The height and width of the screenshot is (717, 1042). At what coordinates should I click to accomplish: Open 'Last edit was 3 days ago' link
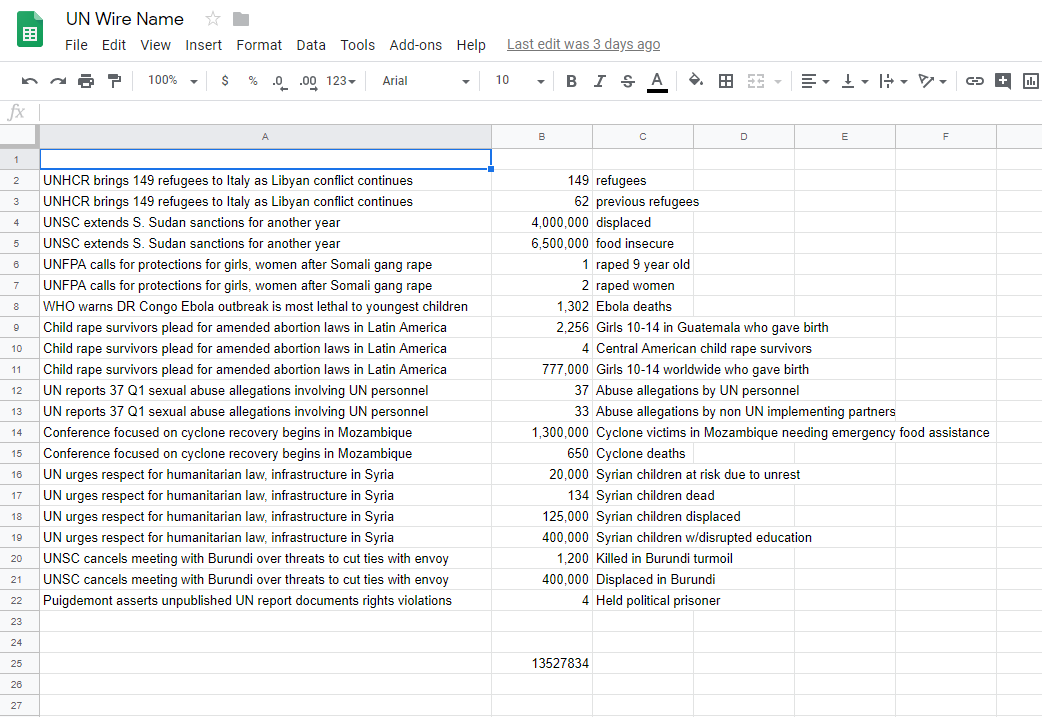(x=583, y=45)
